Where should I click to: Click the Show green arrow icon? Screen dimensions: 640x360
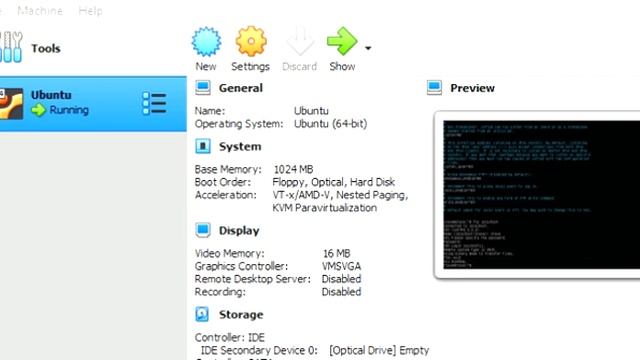point(342,41)
